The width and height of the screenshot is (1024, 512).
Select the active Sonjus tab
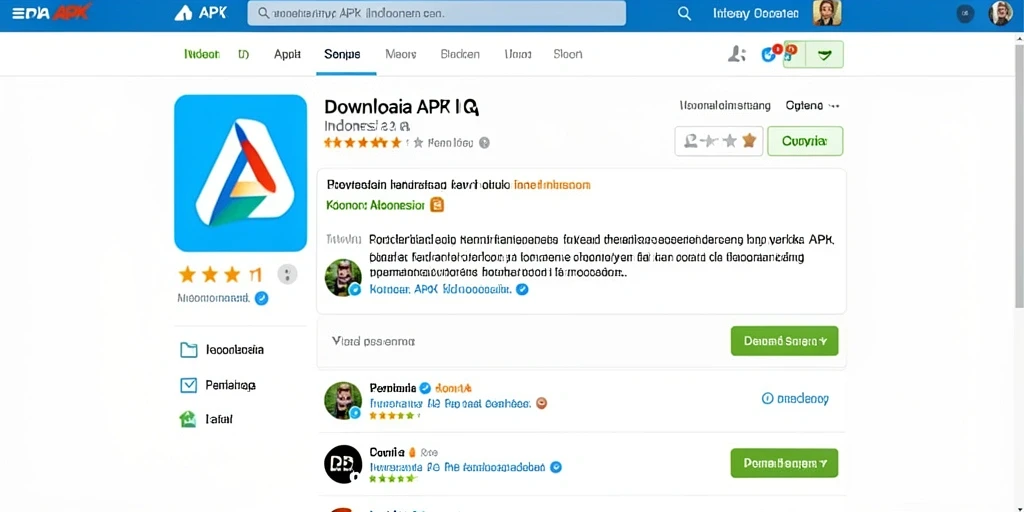(x=342, y=54)
